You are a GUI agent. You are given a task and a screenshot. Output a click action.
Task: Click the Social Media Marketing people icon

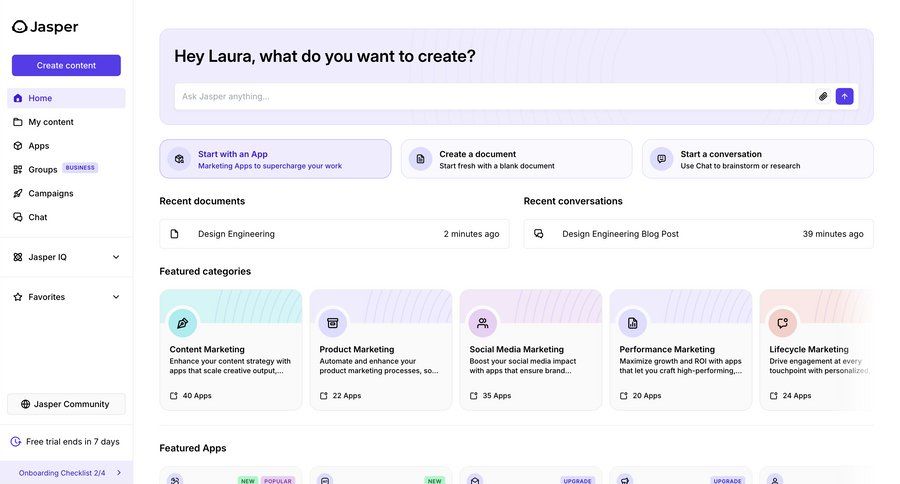(483, 323)
